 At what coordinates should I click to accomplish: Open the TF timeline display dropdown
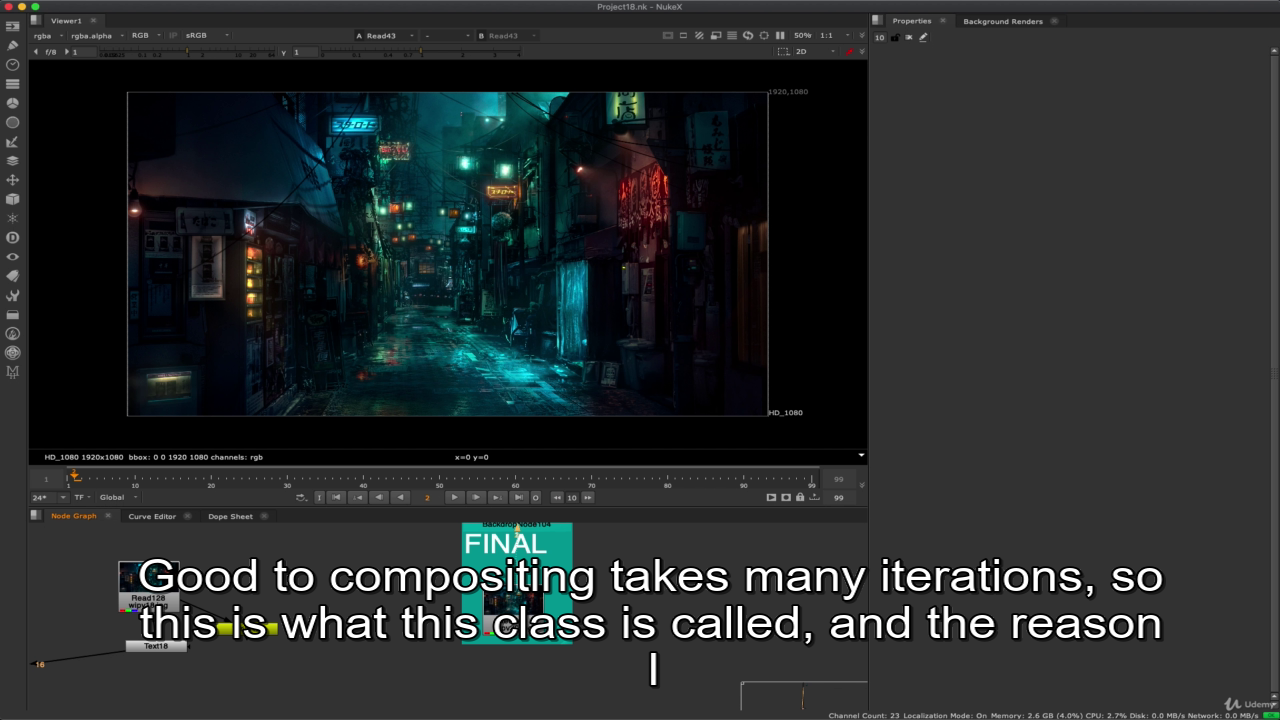[82, 497]
